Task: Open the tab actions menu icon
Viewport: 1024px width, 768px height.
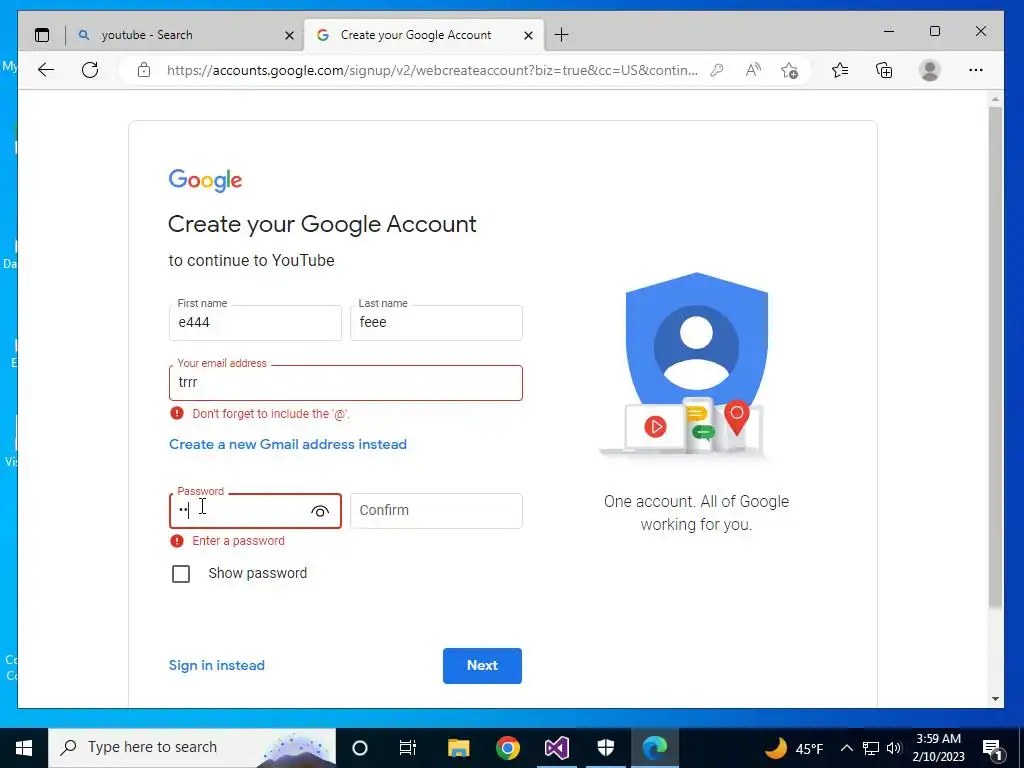Action: pos(42,35)
